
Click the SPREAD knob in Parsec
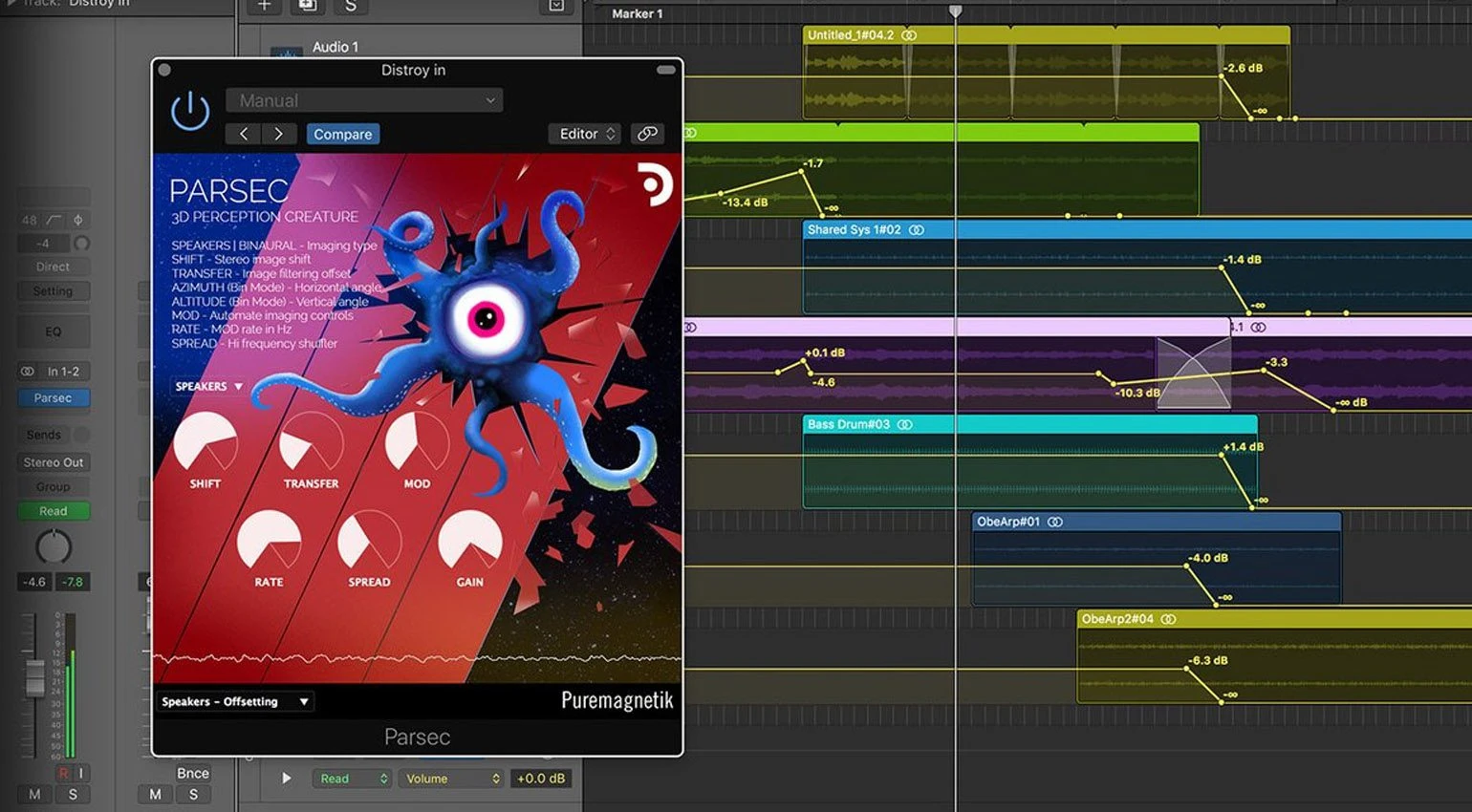click(369, 541)
